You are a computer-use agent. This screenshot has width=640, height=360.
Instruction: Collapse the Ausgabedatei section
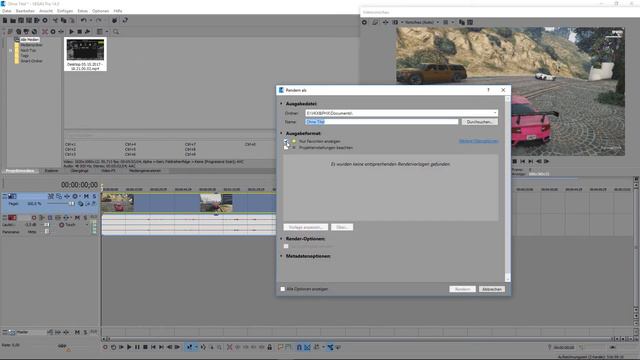tap(281, 104)
